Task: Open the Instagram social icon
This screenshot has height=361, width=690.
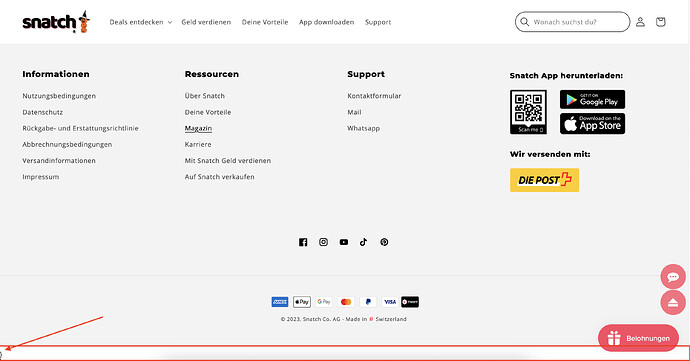Action: [x=323, y=242]
